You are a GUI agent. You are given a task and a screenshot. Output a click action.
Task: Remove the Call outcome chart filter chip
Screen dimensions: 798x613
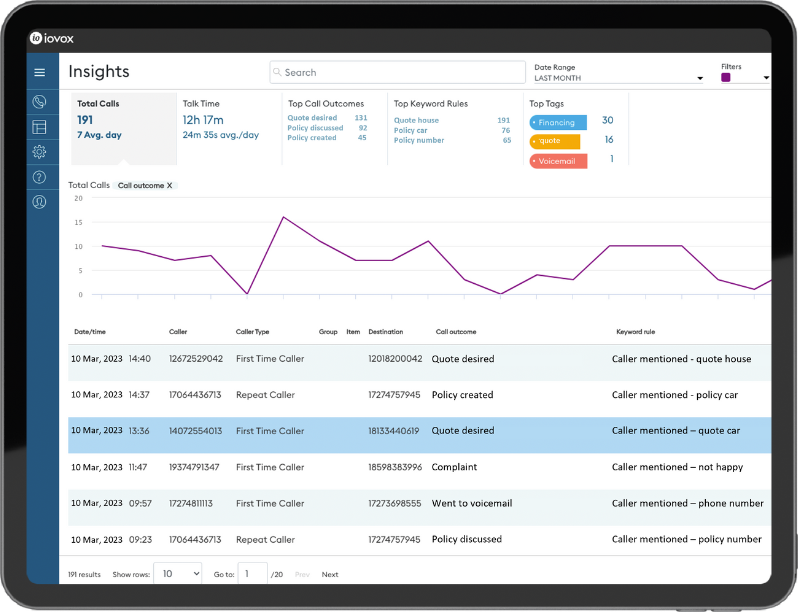click(x=169, y=186)
